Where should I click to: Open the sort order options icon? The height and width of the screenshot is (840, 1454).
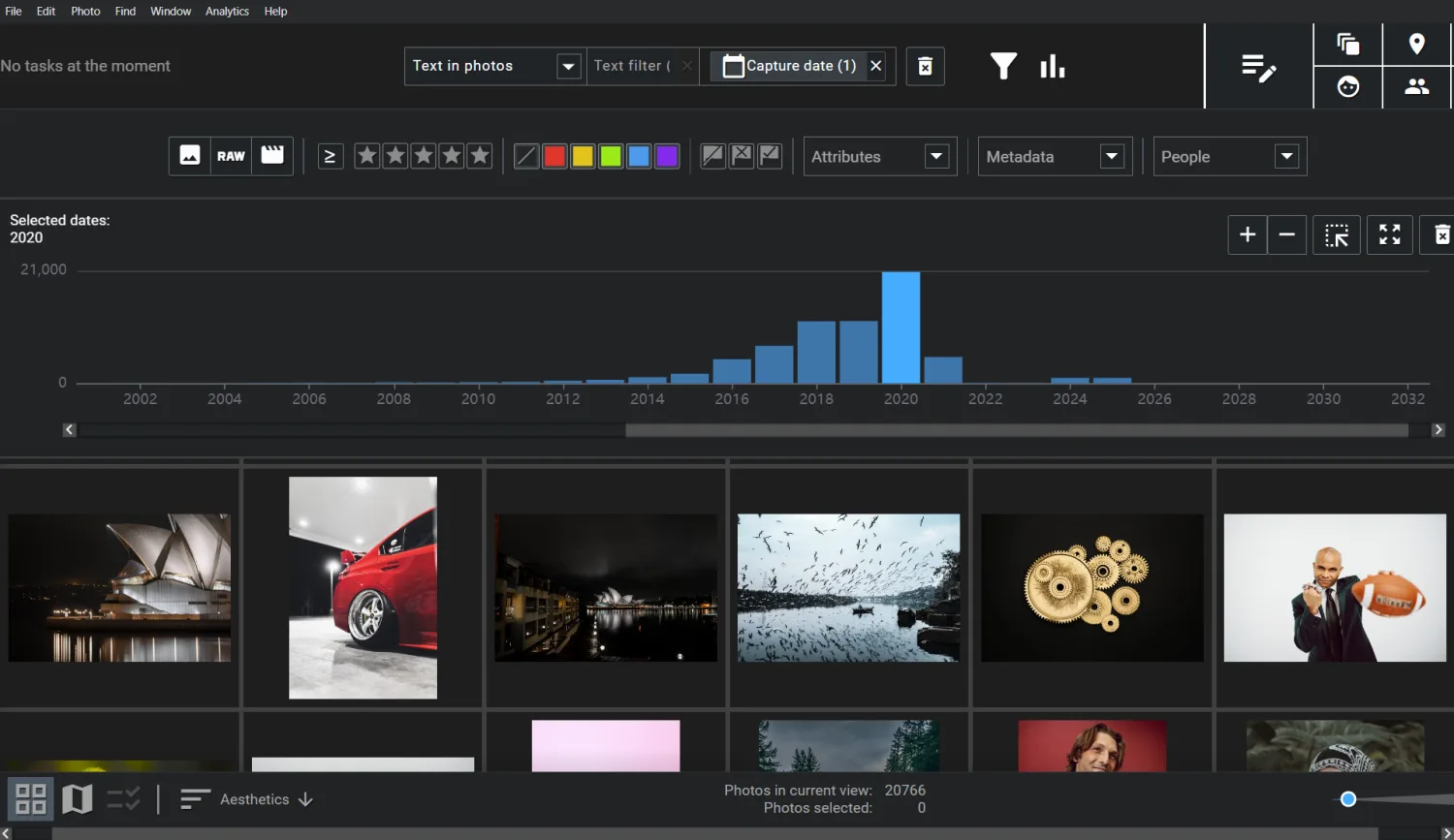pyautogui.click(x=195, y=799)
